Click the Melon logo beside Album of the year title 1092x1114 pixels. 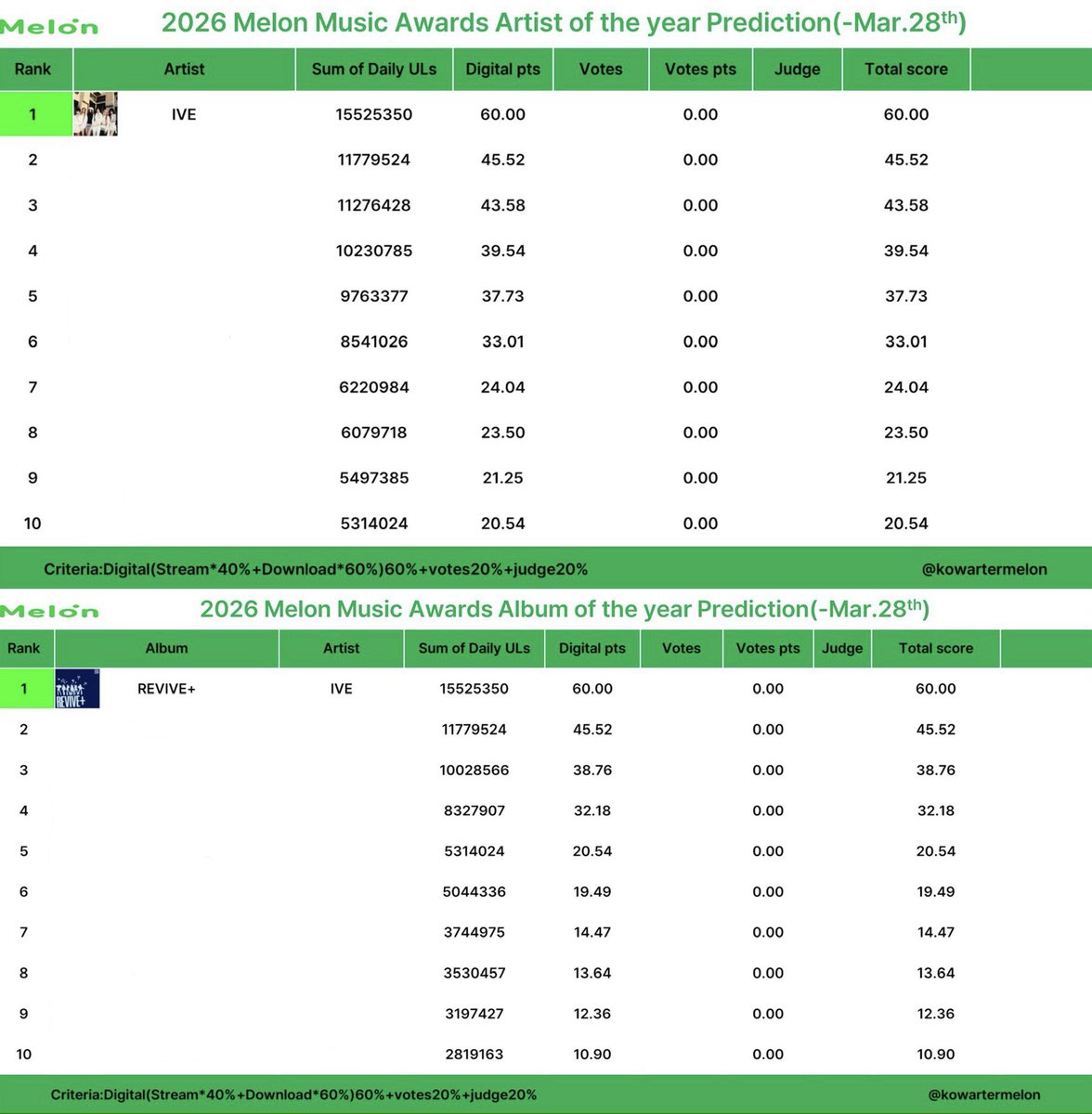[49, 611]
